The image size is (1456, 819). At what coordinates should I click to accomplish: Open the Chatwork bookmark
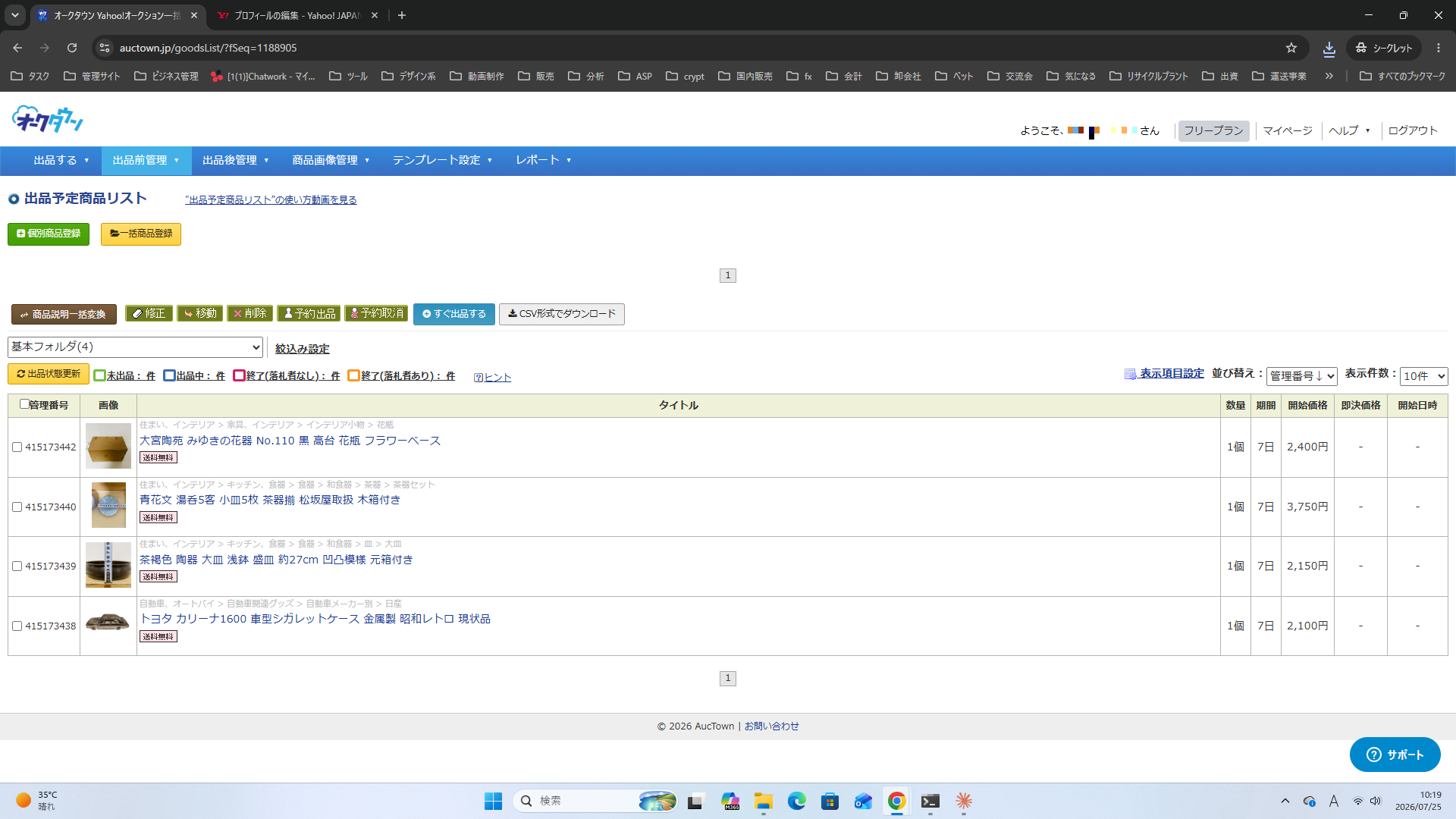click(262, 76)
